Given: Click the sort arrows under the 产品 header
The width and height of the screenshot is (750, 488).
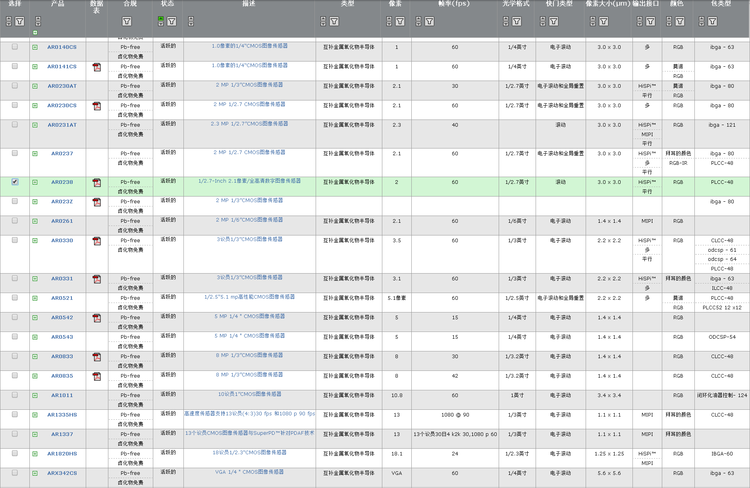Looking at the screenshot, I should 38,22.
